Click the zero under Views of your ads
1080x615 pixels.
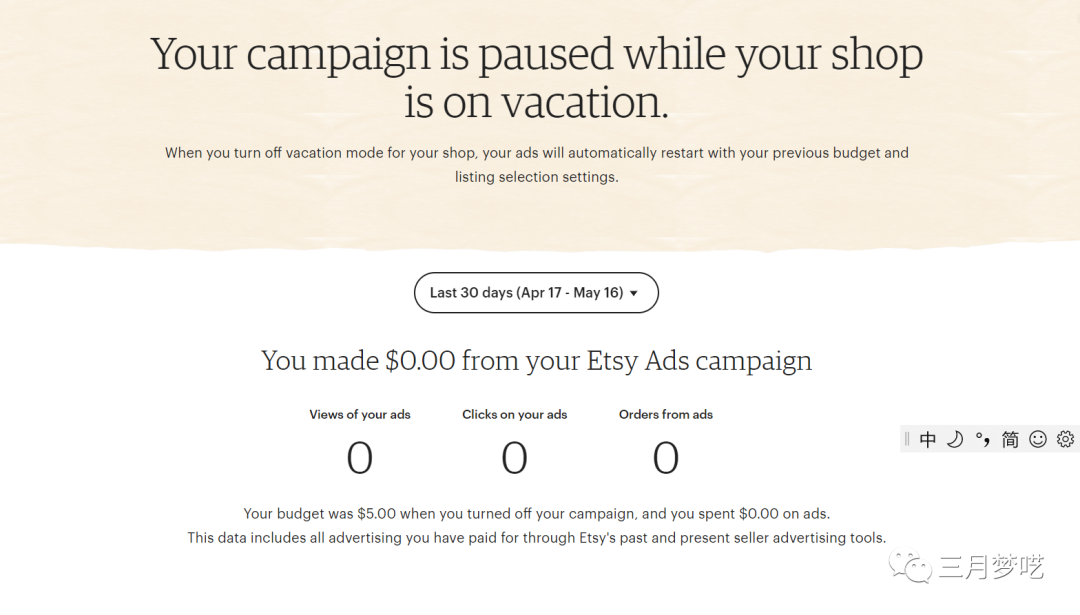pyautogui.click(x=360, y=458)
